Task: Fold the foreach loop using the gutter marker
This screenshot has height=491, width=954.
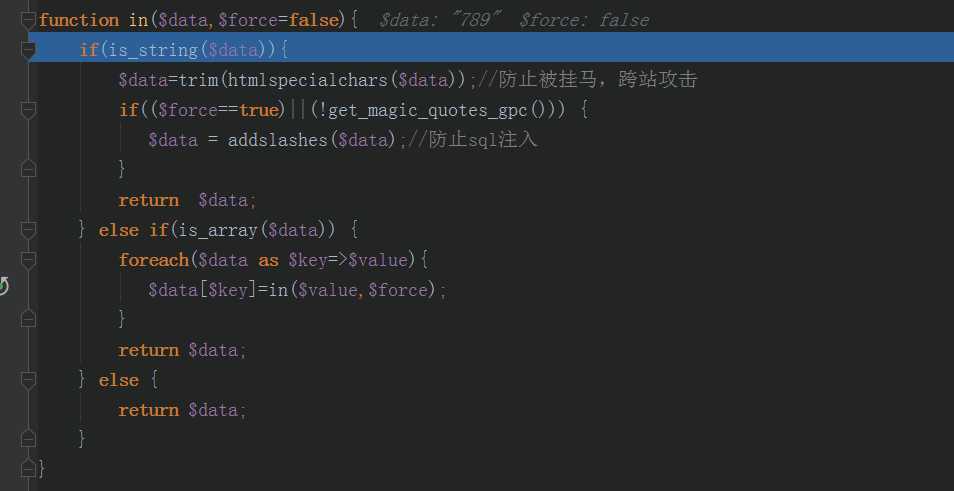Action: point(28,260)
